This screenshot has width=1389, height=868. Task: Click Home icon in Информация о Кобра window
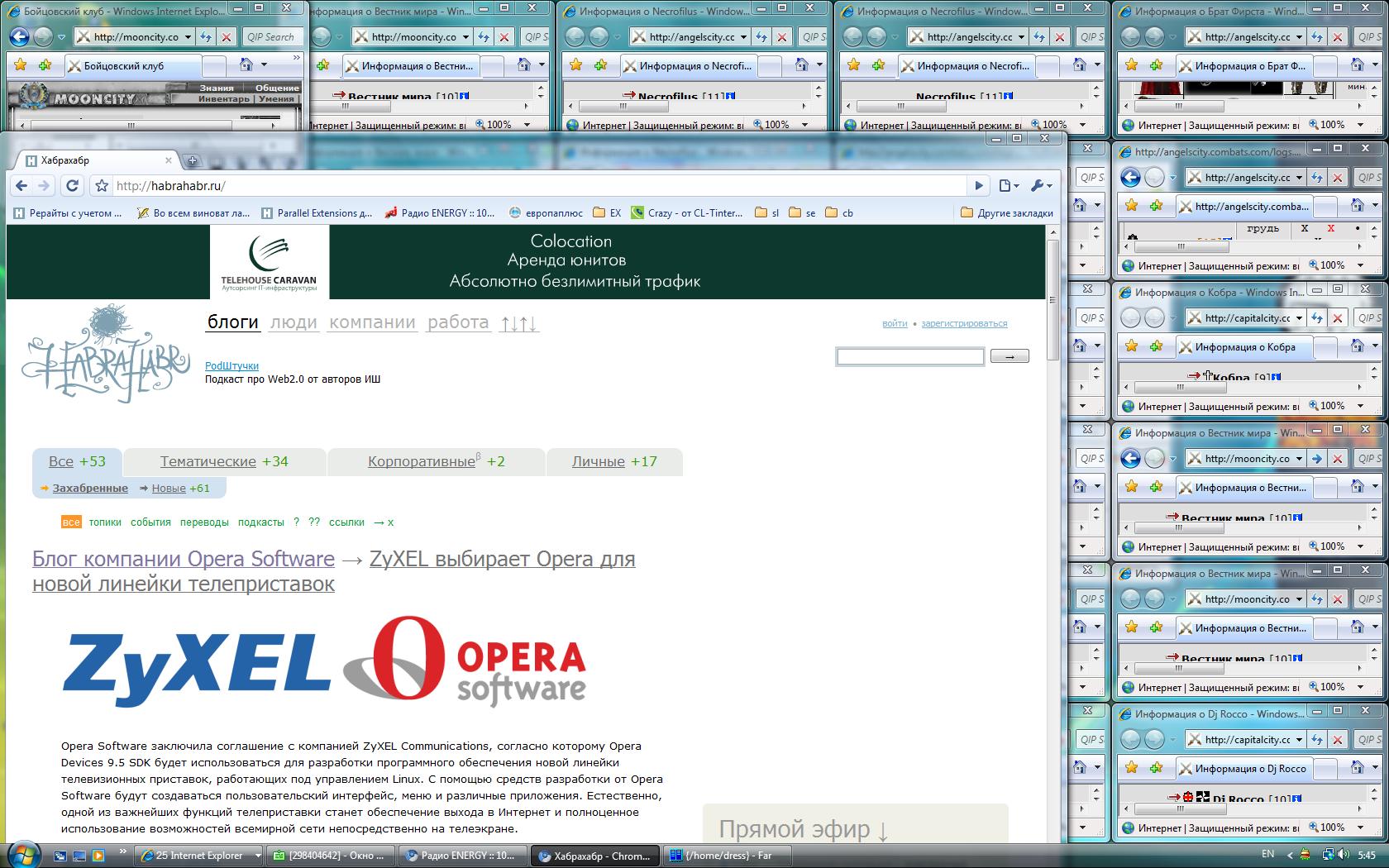click(1357, 346)
